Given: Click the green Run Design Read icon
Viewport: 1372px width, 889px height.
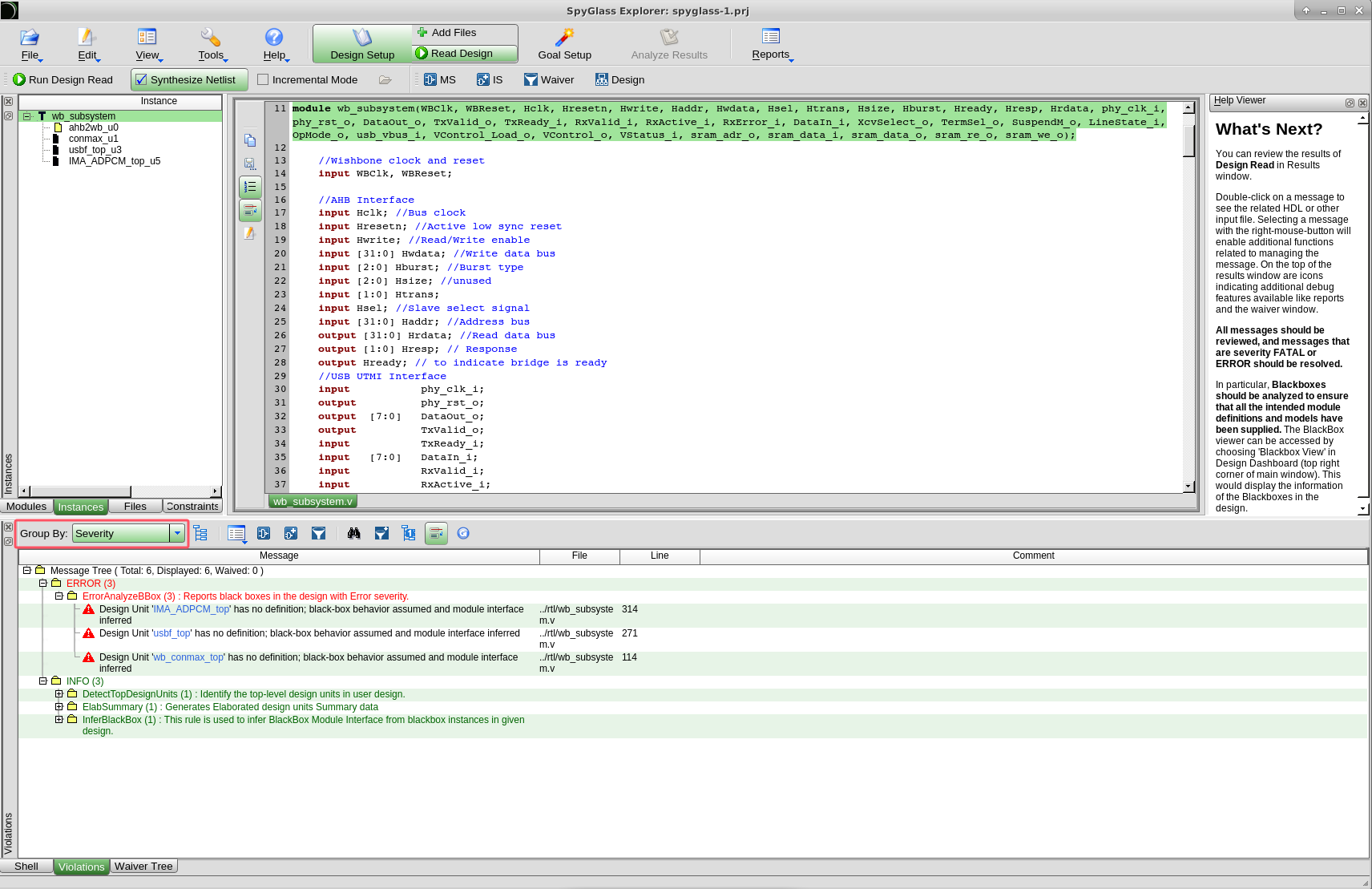Looking at the screenshot, I should click(19, 79).
